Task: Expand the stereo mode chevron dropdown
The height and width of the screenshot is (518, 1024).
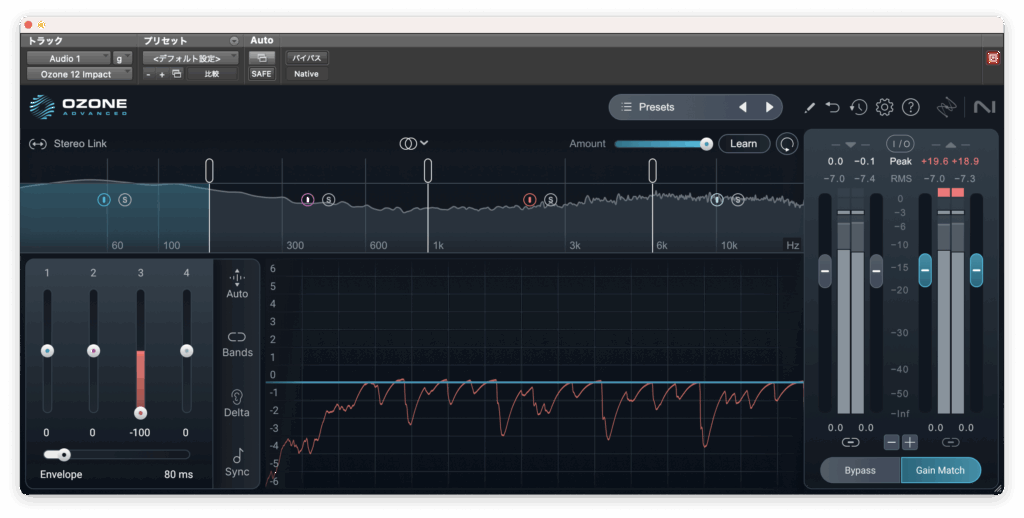Action: (424, 143)
